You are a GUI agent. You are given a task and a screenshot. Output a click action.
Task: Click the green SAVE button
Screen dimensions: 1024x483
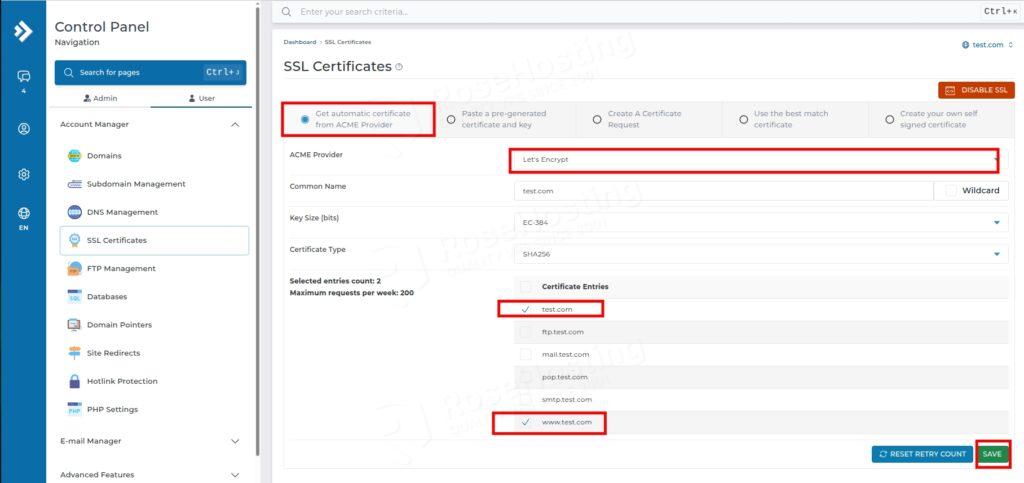click(x=992, y=454)
